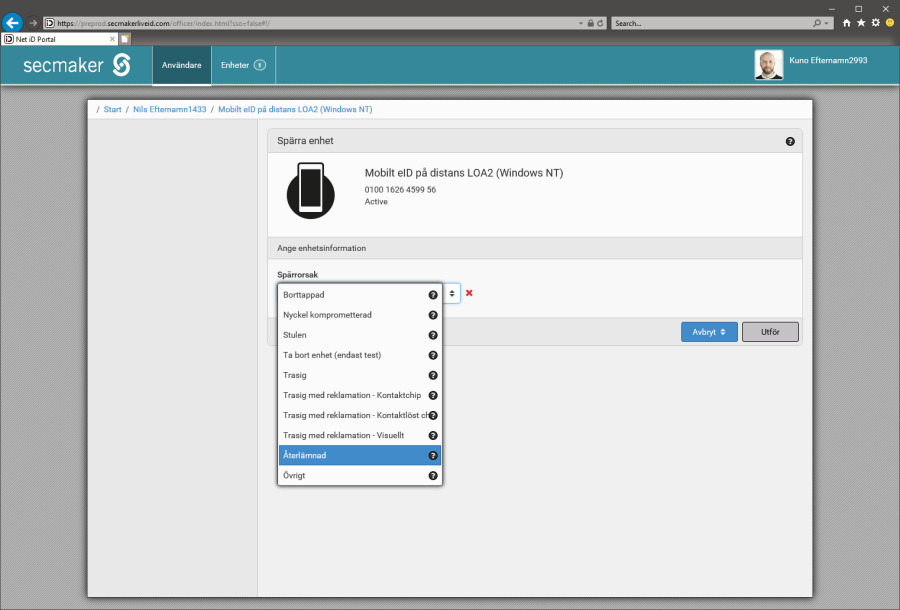Click the help icon beside Övrigt
900x610 pixels.
click(433, 476)
